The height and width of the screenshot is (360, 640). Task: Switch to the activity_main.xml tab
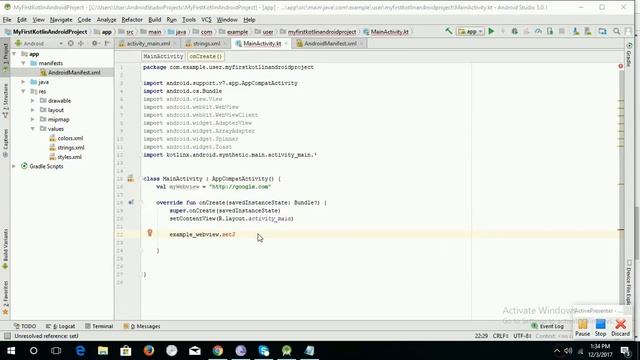148,43
